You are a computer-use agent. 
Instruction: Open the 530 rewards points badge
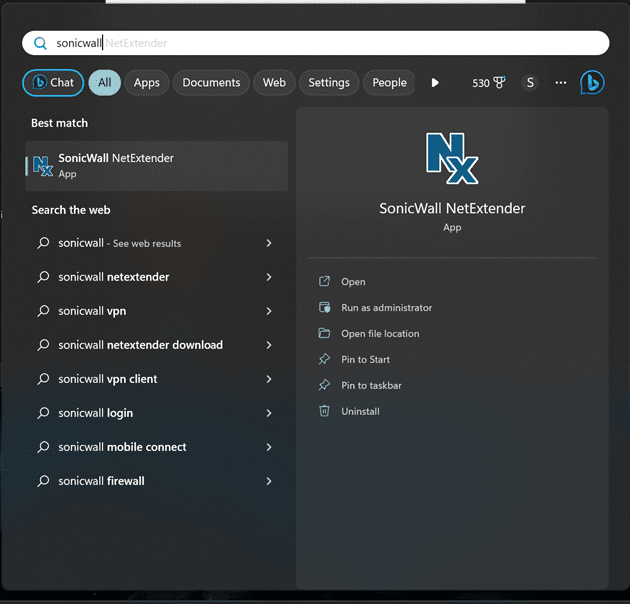click(489, 83)
